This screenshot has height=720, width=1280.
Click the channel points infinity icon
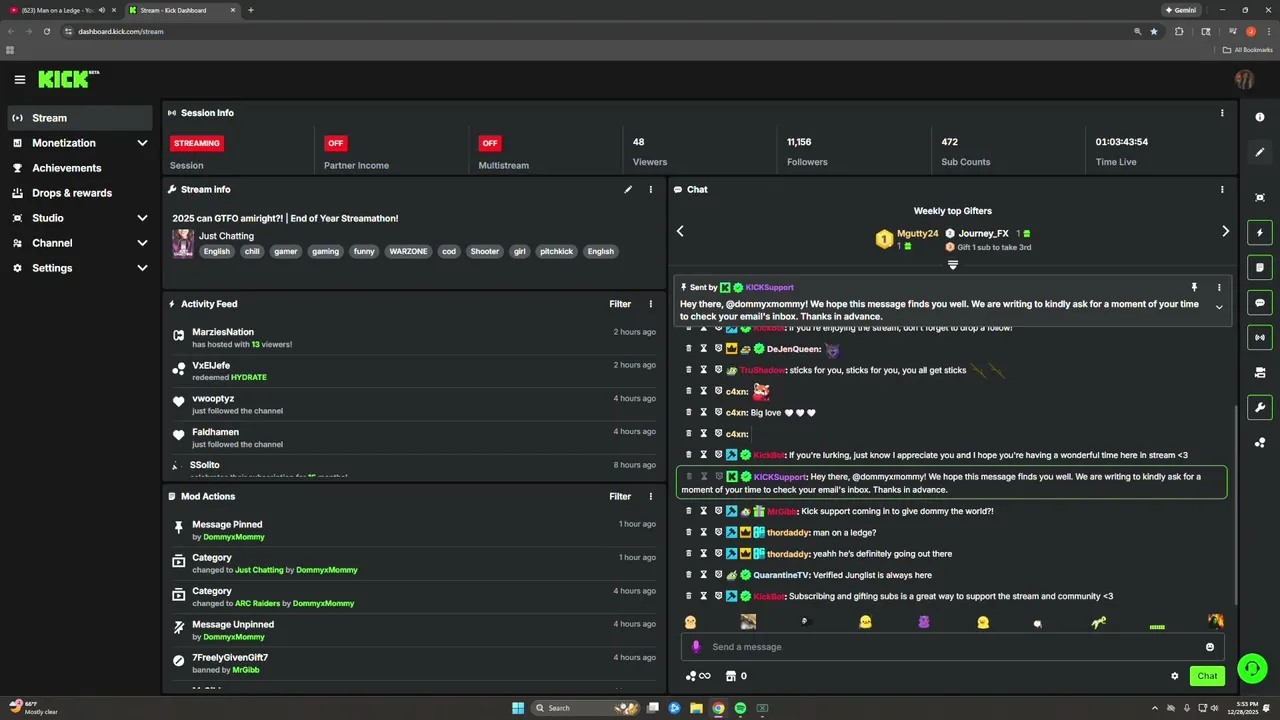pos(698,676)
